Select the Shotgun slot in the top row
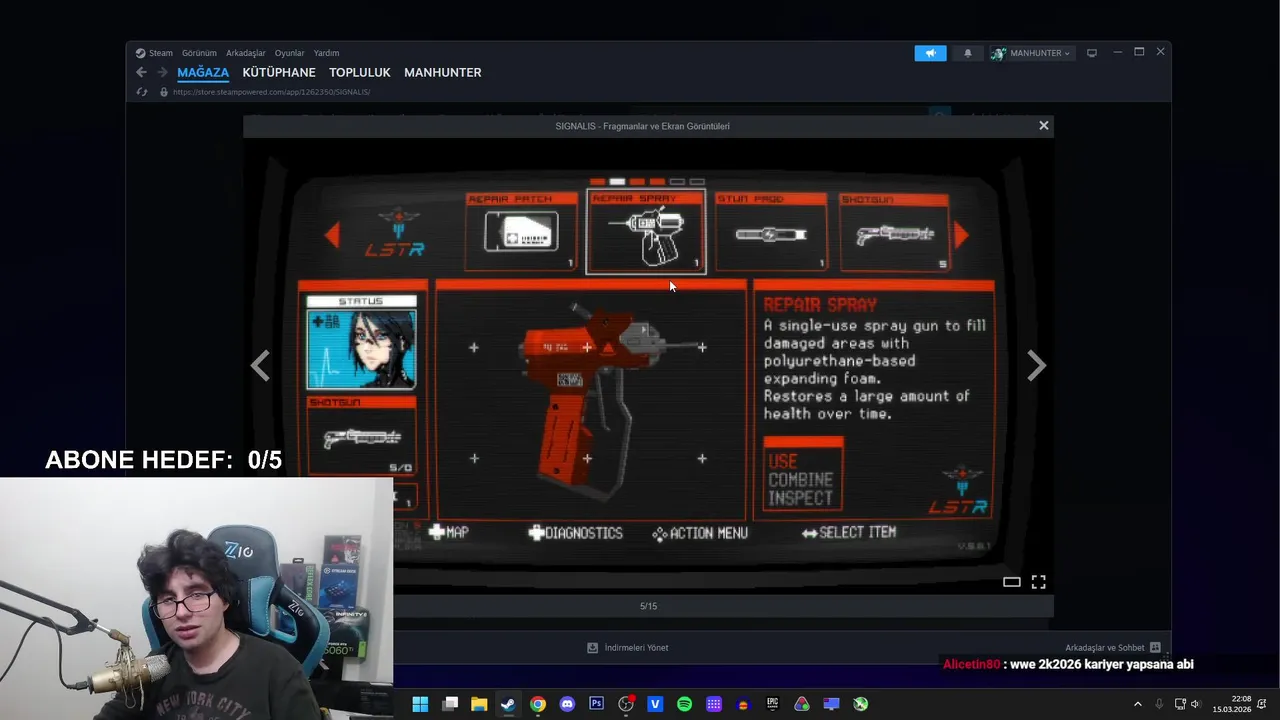This screenshot has width=1280, height=720. (894, 232)
